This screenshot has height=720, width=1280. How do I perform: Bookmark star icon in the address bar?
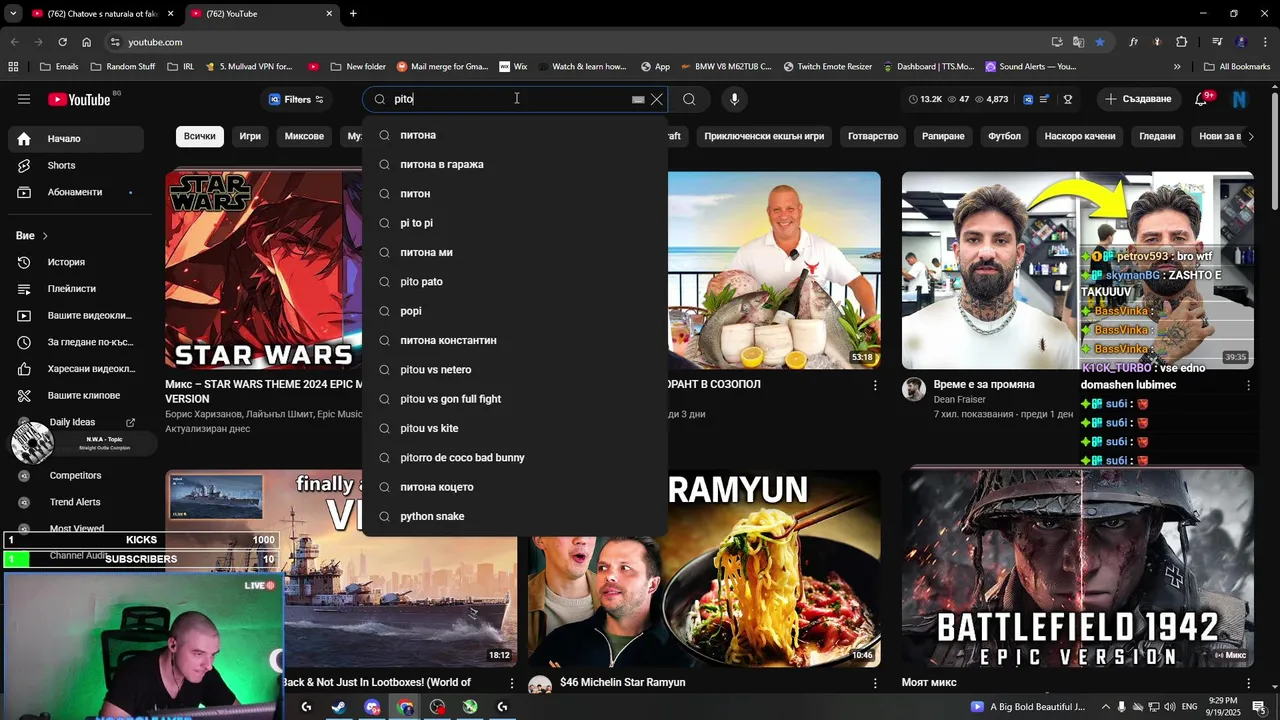(x=1100, y=42)
